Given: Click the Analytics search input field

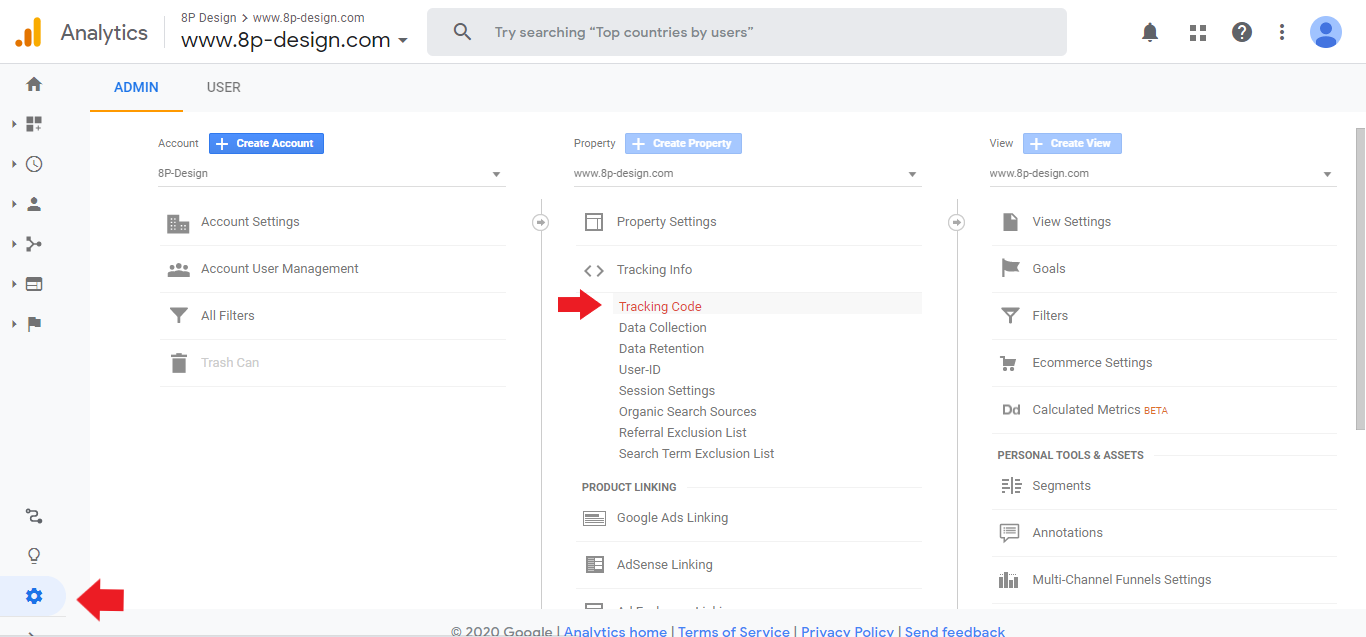Looking at the screenshot, I should coord(747,32).
